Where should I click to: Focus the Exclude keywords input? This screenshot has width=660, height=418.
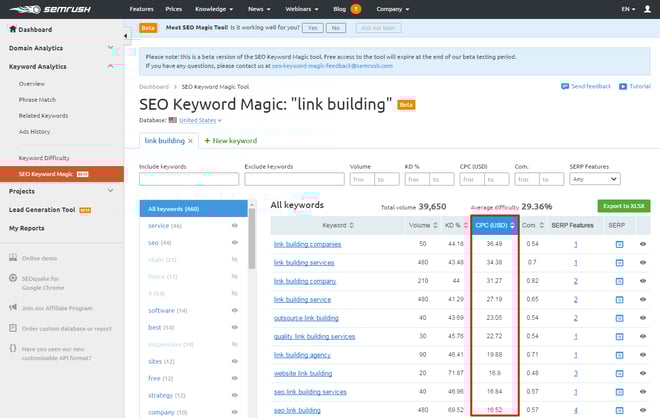(x=294, y=179)
